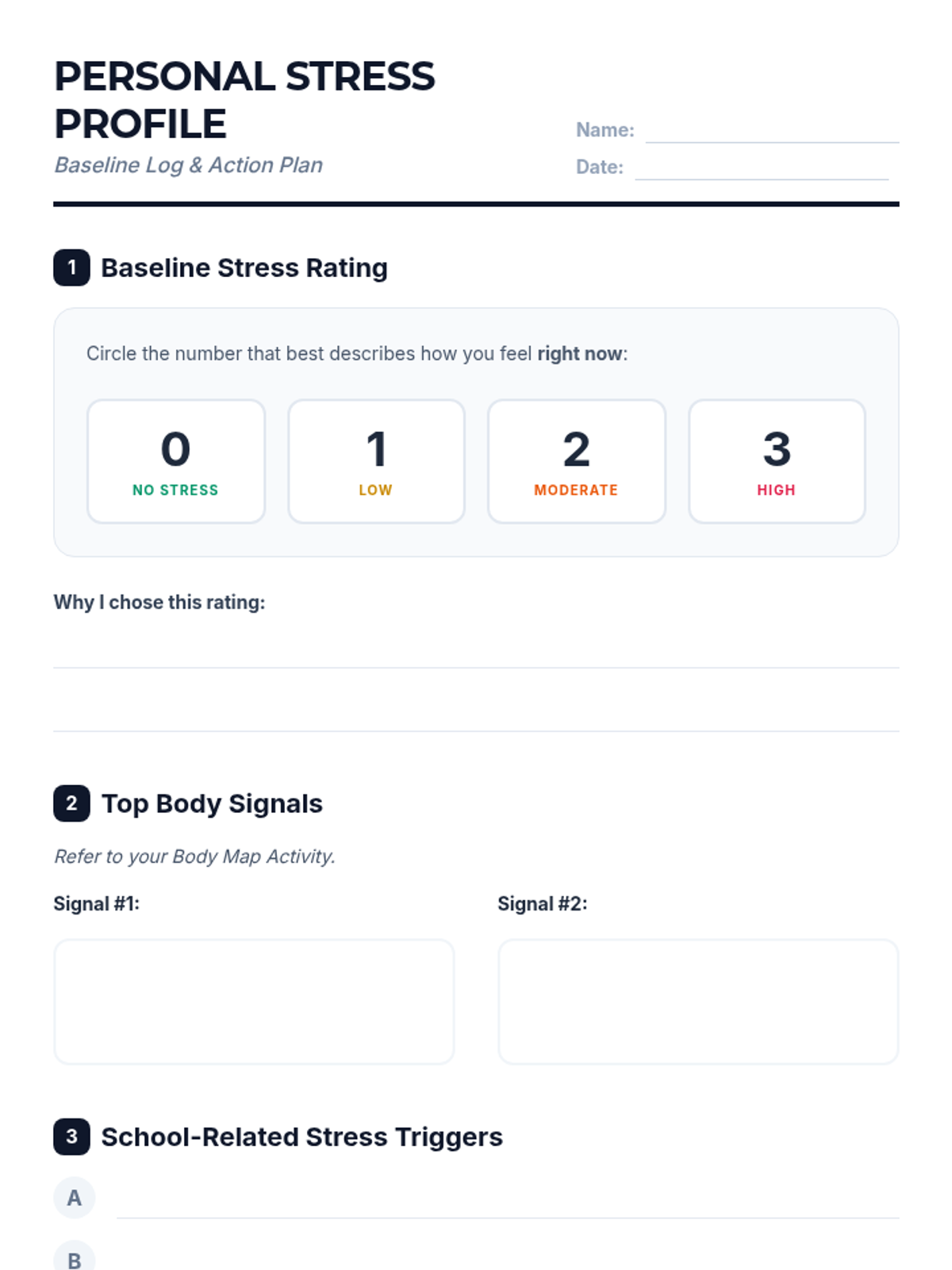
Task: Click the section 1 number badge
Action: (x=71, y=267)
